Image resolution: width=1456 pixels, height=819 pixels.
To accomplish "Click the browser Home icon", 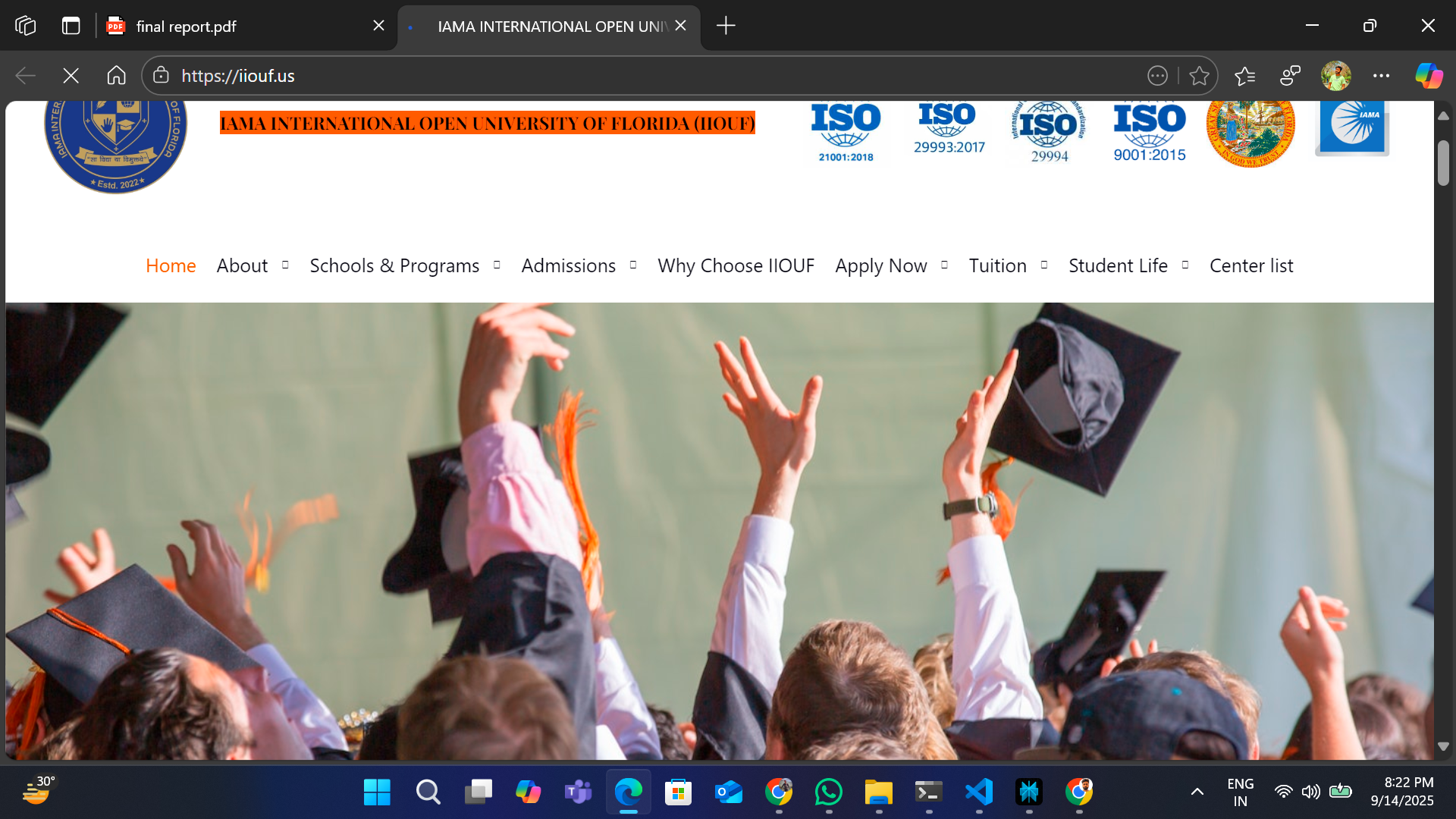I will point(116,75).
